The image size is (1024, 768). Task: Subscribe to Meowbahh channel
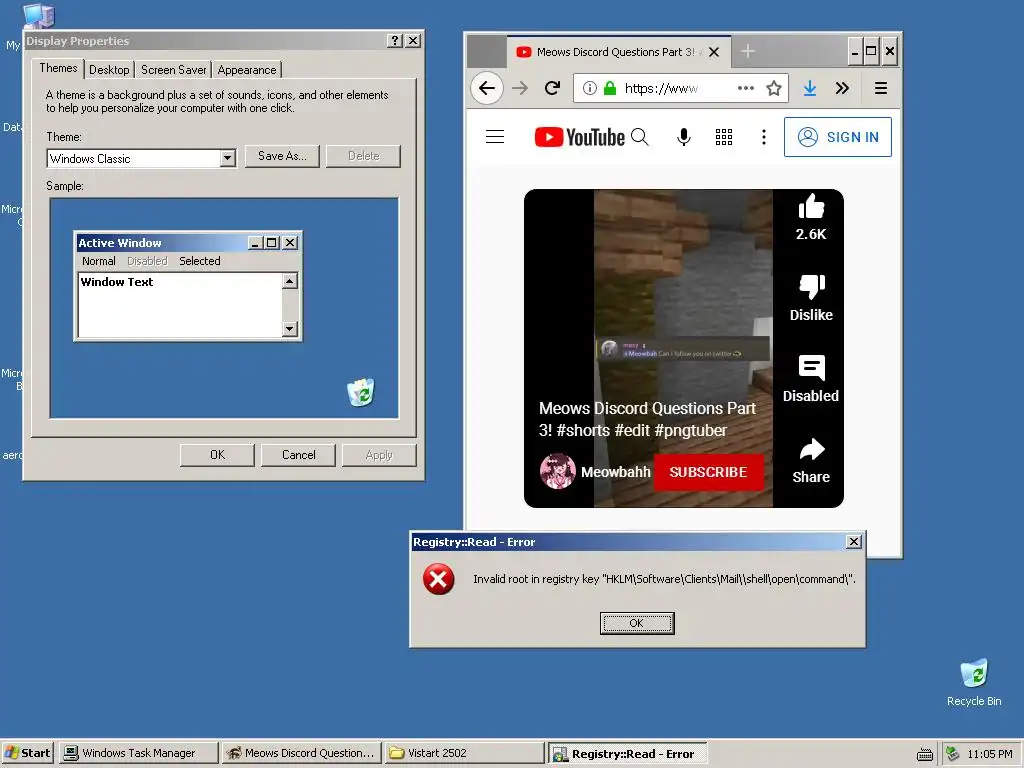tap(709, 472)
